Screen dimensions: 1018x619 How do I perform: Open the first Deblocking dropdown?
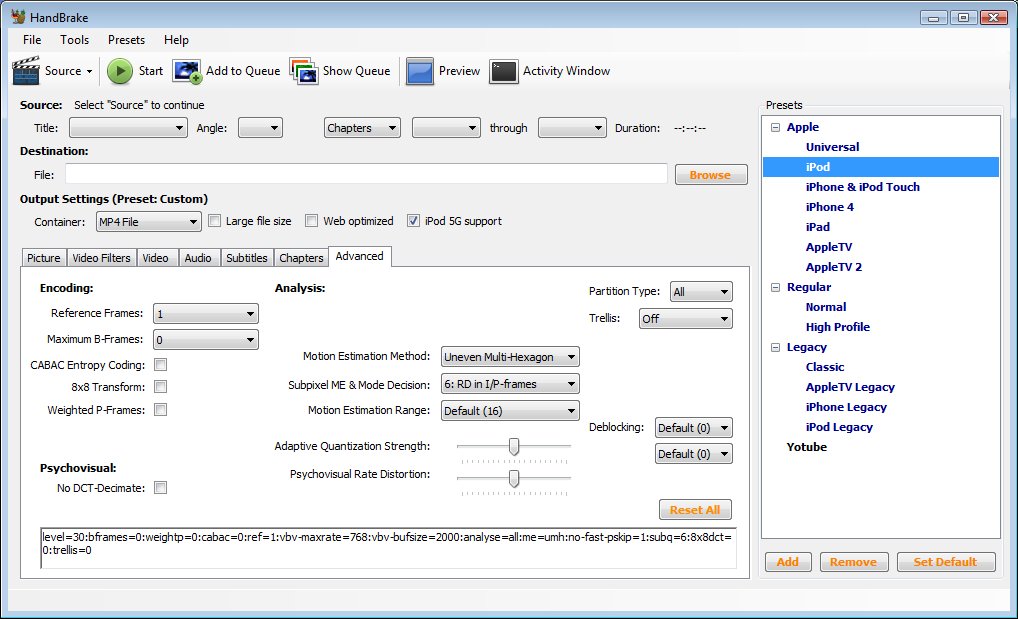pyautogui.click(x=693, y=427)
